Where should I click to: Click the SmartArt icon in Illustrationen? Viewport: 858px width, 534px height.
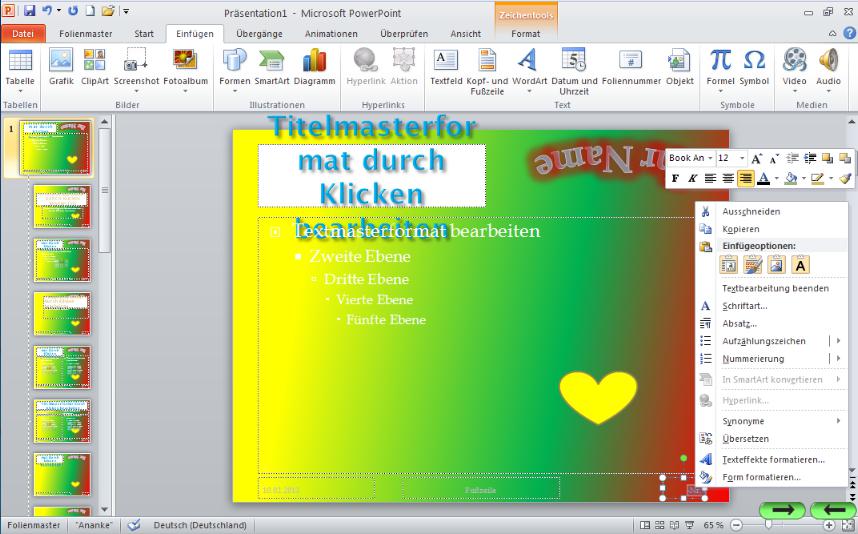click(x=271, y=66)
